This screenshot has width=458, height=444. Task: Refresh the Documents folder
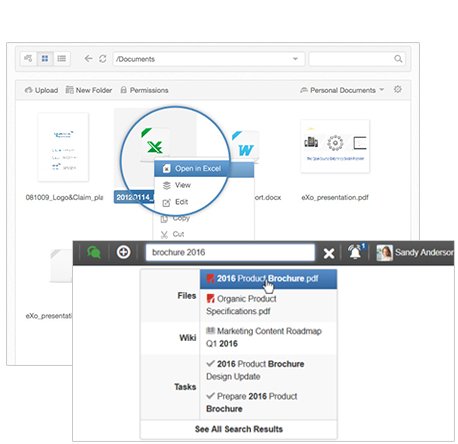[x=103, y=59]
